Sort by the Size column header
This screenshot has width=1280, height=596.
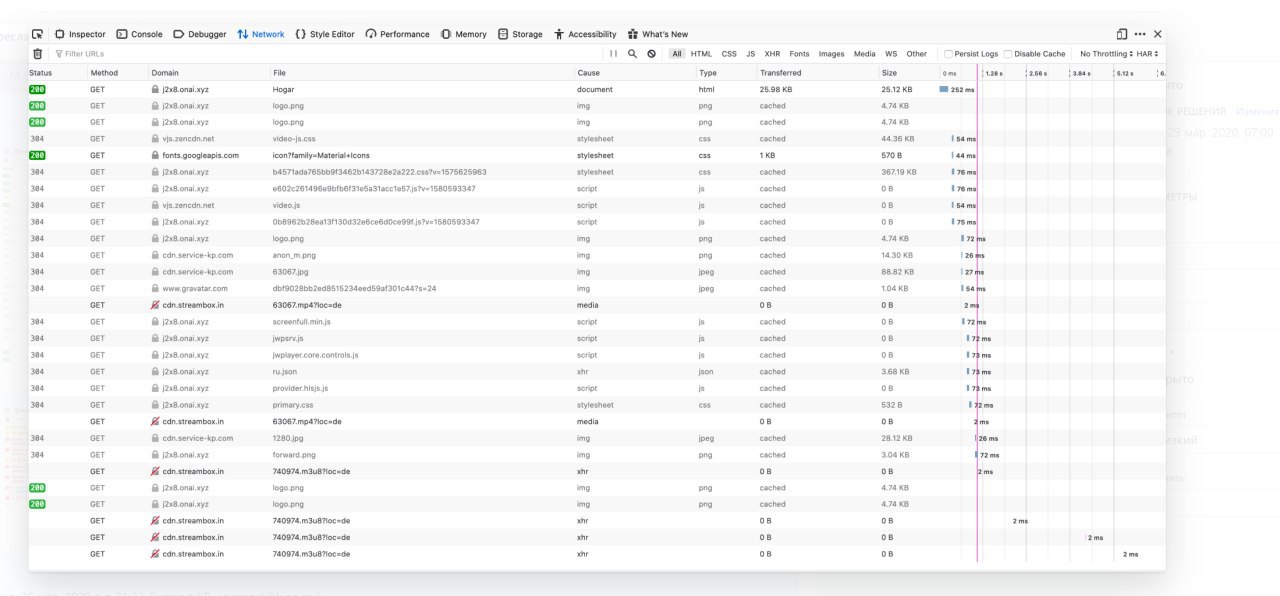click(908, 73)
